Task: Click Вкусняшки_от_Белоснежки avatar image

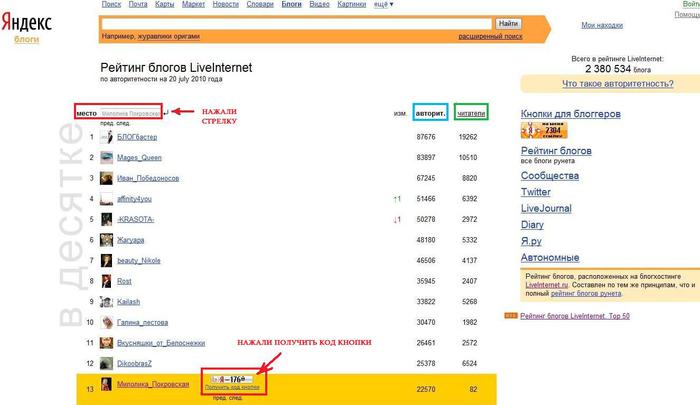Action: click(x=106, y=342)
